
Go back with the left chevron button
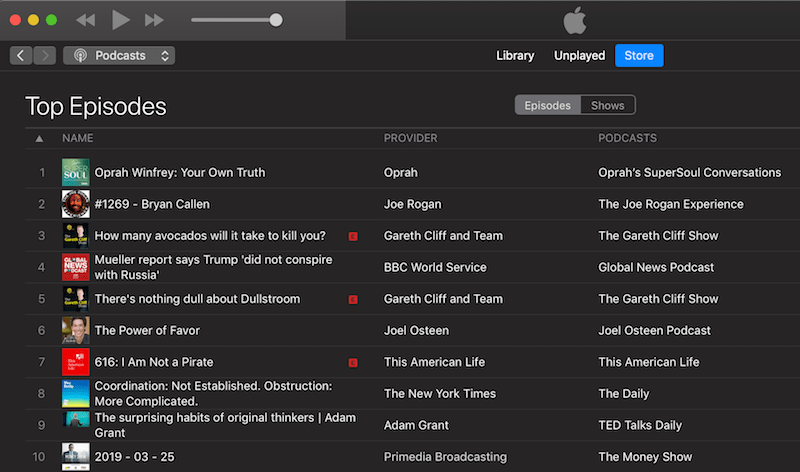pyautogui.click(x=21, y=55)
